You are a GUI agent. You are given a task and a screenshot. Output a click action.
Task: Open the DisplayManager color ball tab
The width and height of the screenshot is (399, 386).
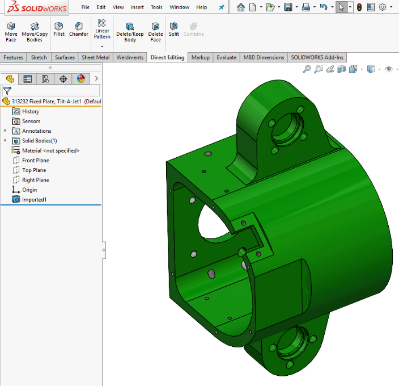[81, 79]
